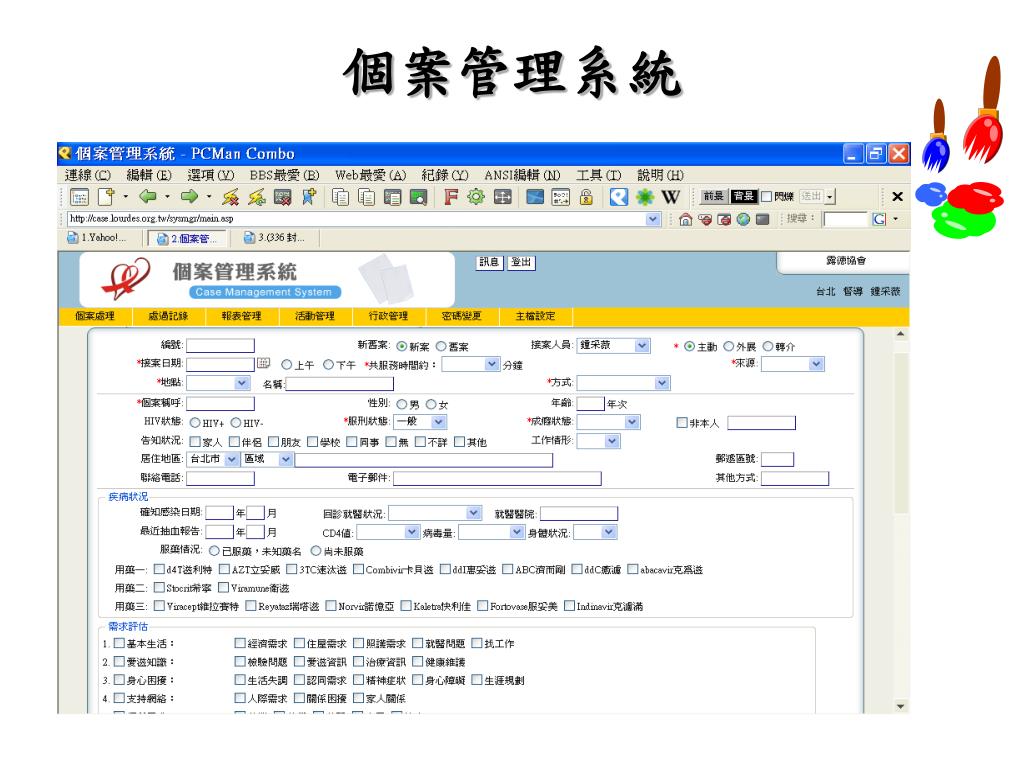Switch to the 3.(336 封 tab
The image size is (1024, 768).
pos(276,238)
